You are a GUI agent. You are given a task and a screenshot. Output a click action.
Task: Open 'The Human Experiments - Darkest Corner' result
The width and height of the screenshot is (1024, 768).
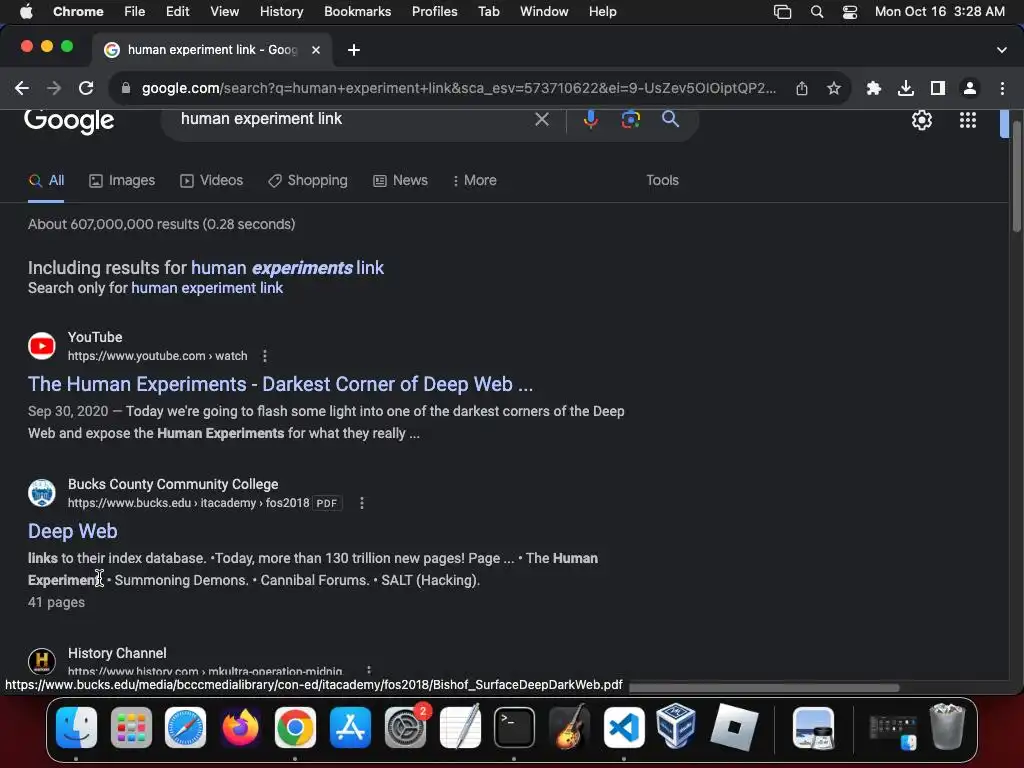(x=280, y=384)
